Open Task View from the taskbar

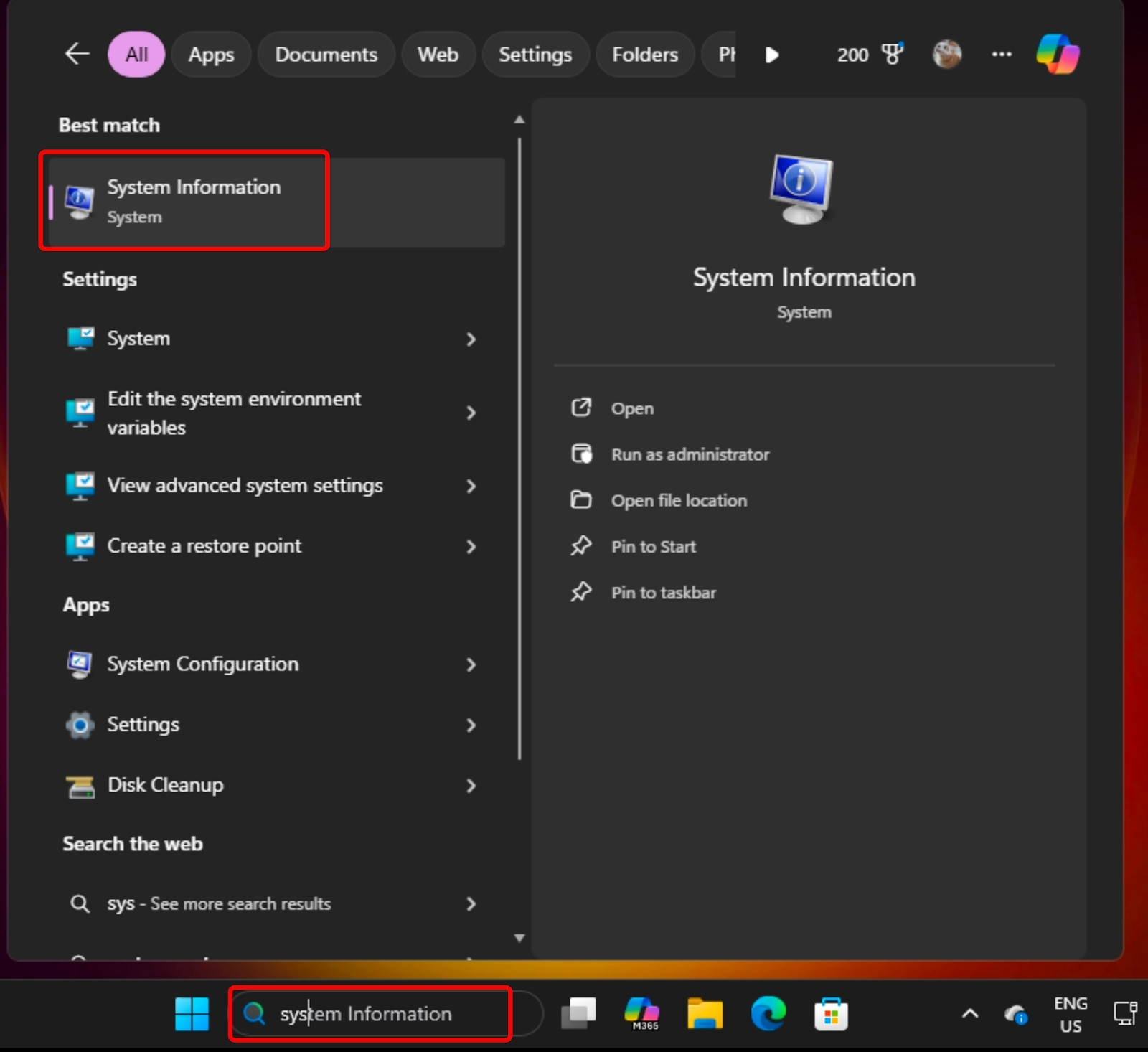tap(578, 1013)
